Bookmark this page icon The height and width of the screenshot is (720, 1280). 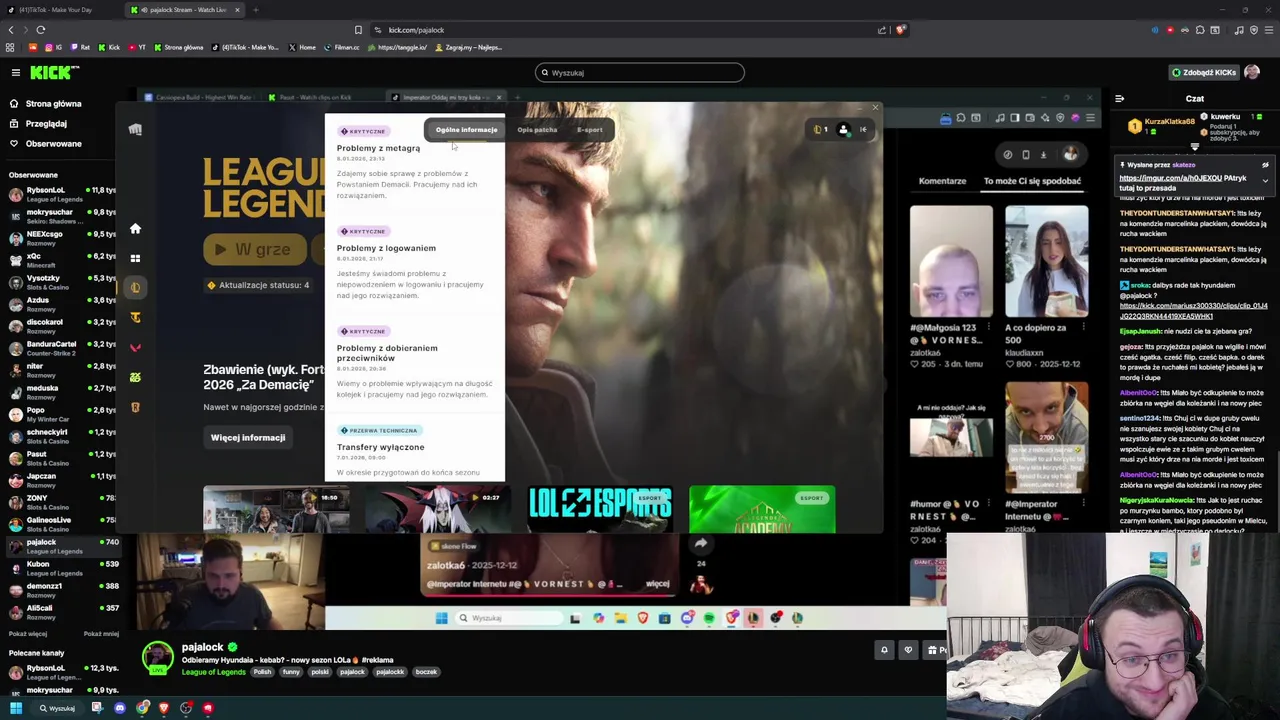[x=358, y=30]
